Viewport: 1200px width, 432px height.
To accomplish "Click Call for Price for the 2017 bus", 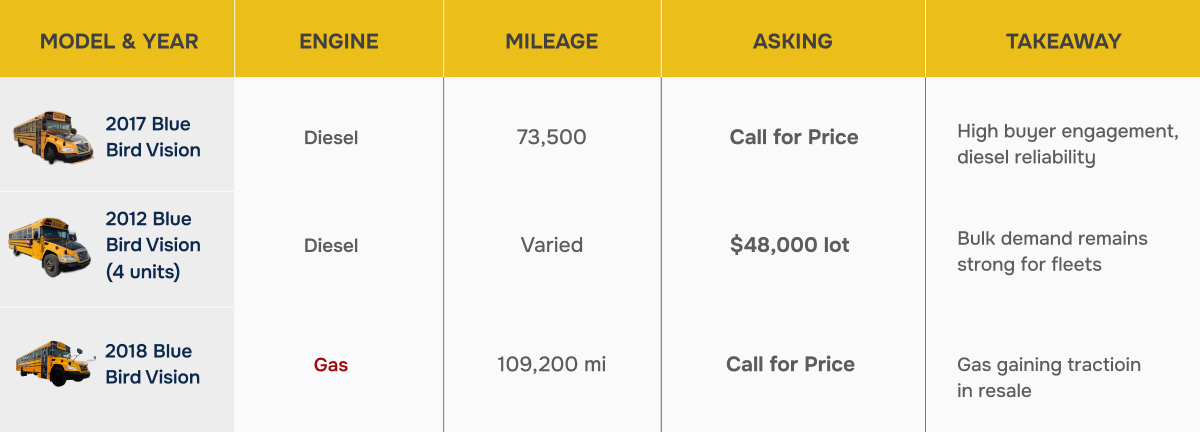I will tap(794, 137).
